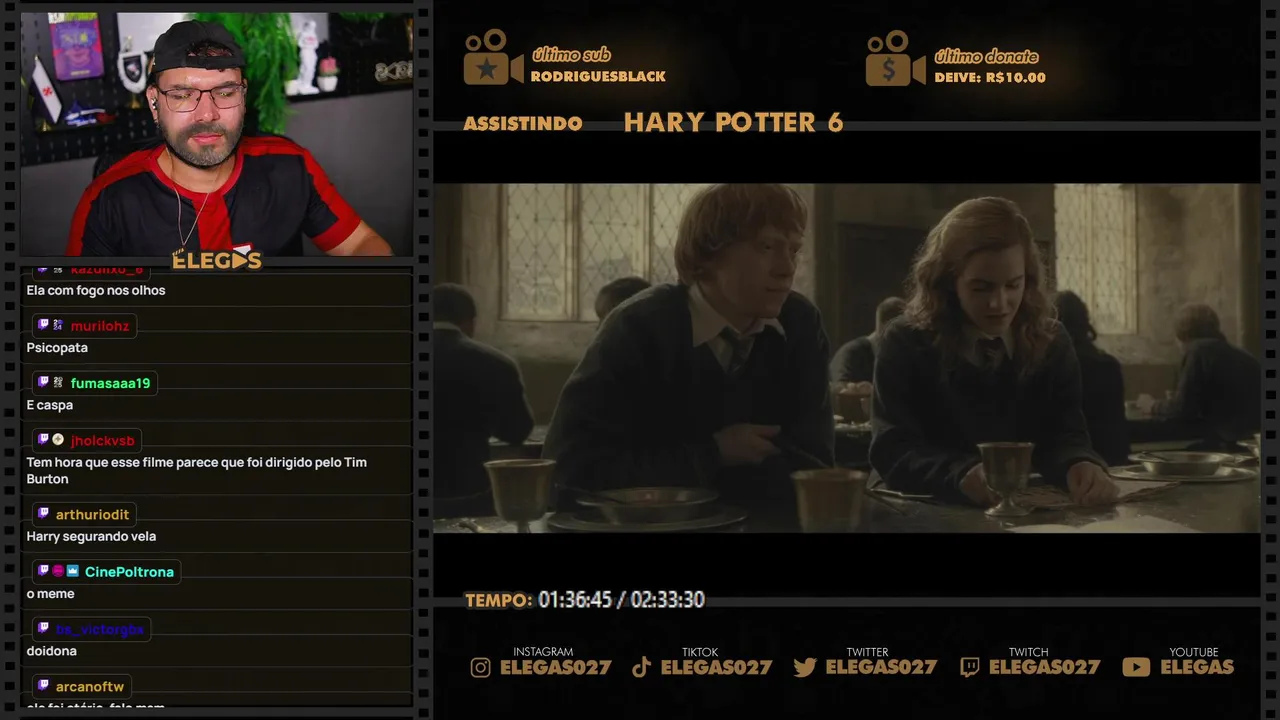
Task: Click the chat message 'doidona'
Action: [x=51, y=651]
